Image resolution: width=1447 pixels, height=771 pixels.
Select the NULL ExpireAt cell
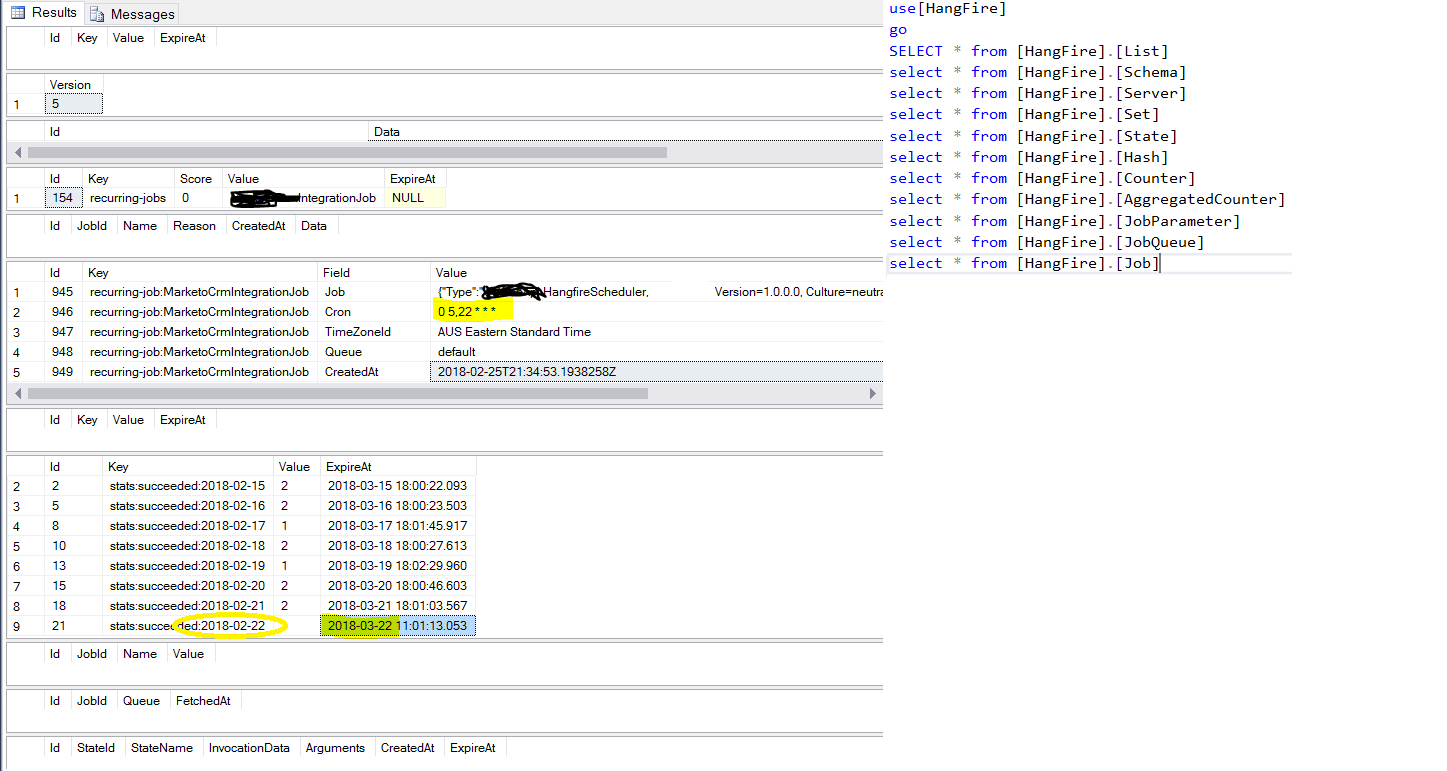pyautogui.click(x=413, y=197)
